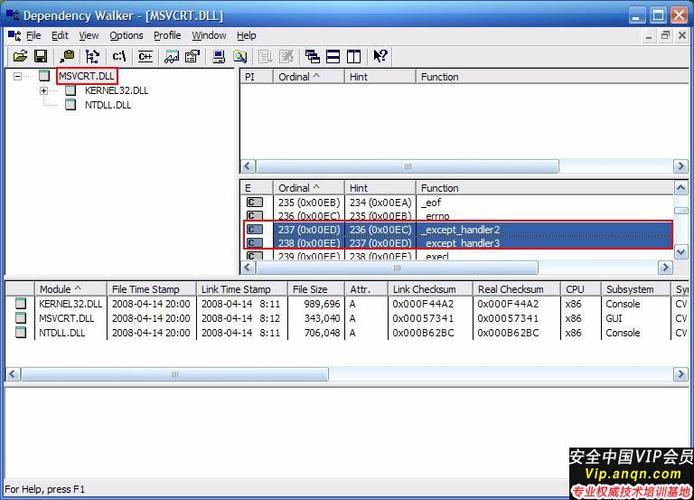Sort modules by File Time Stamp header
This screenshot has height=500, width=694.
151,289
